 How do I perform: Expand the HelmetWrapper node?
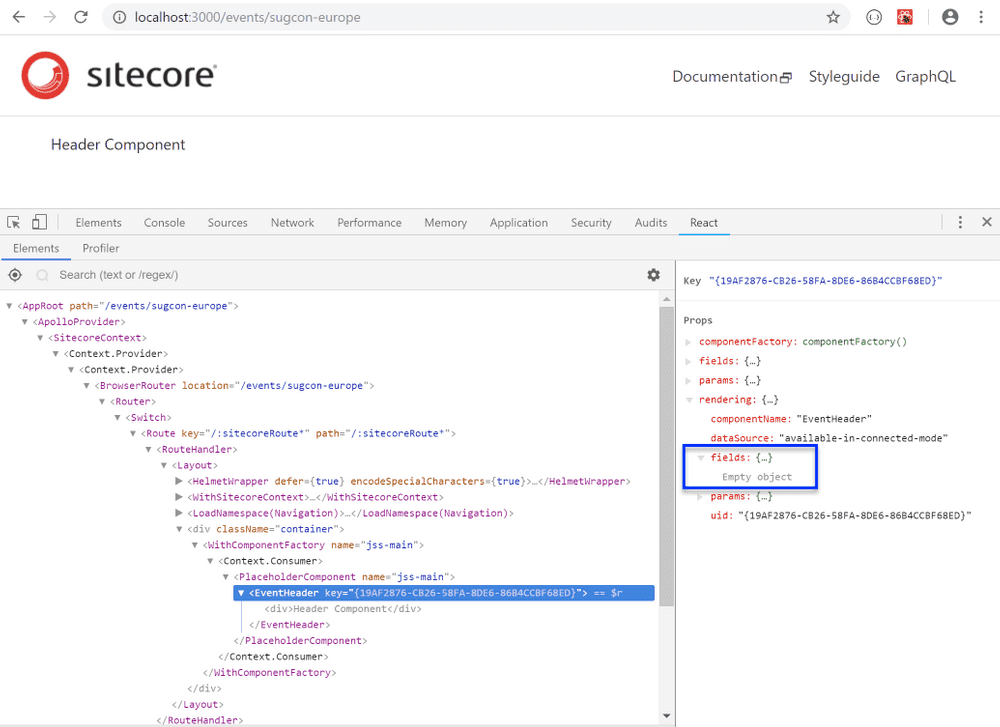coord(180,481)
